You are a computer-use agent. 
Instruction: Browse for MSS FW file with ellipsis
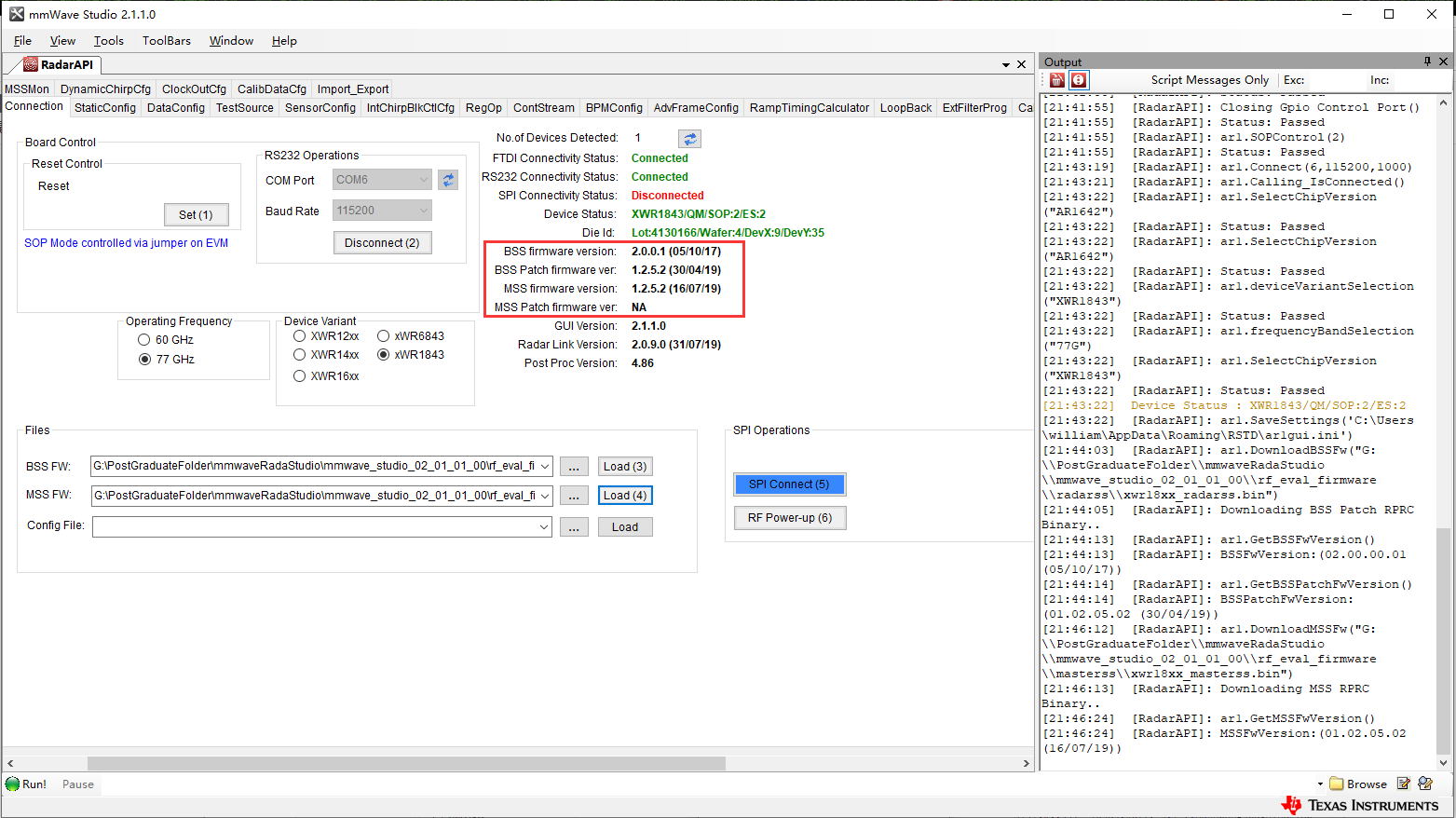pos(574,496)
